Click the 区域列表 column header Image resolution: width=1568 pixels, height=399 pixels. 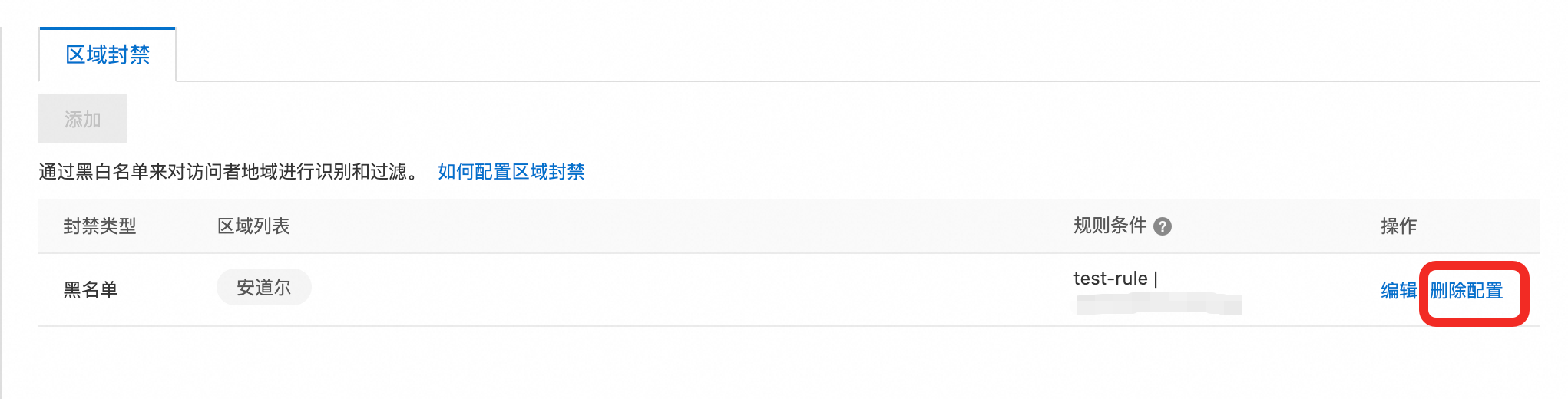pos(253,226)
